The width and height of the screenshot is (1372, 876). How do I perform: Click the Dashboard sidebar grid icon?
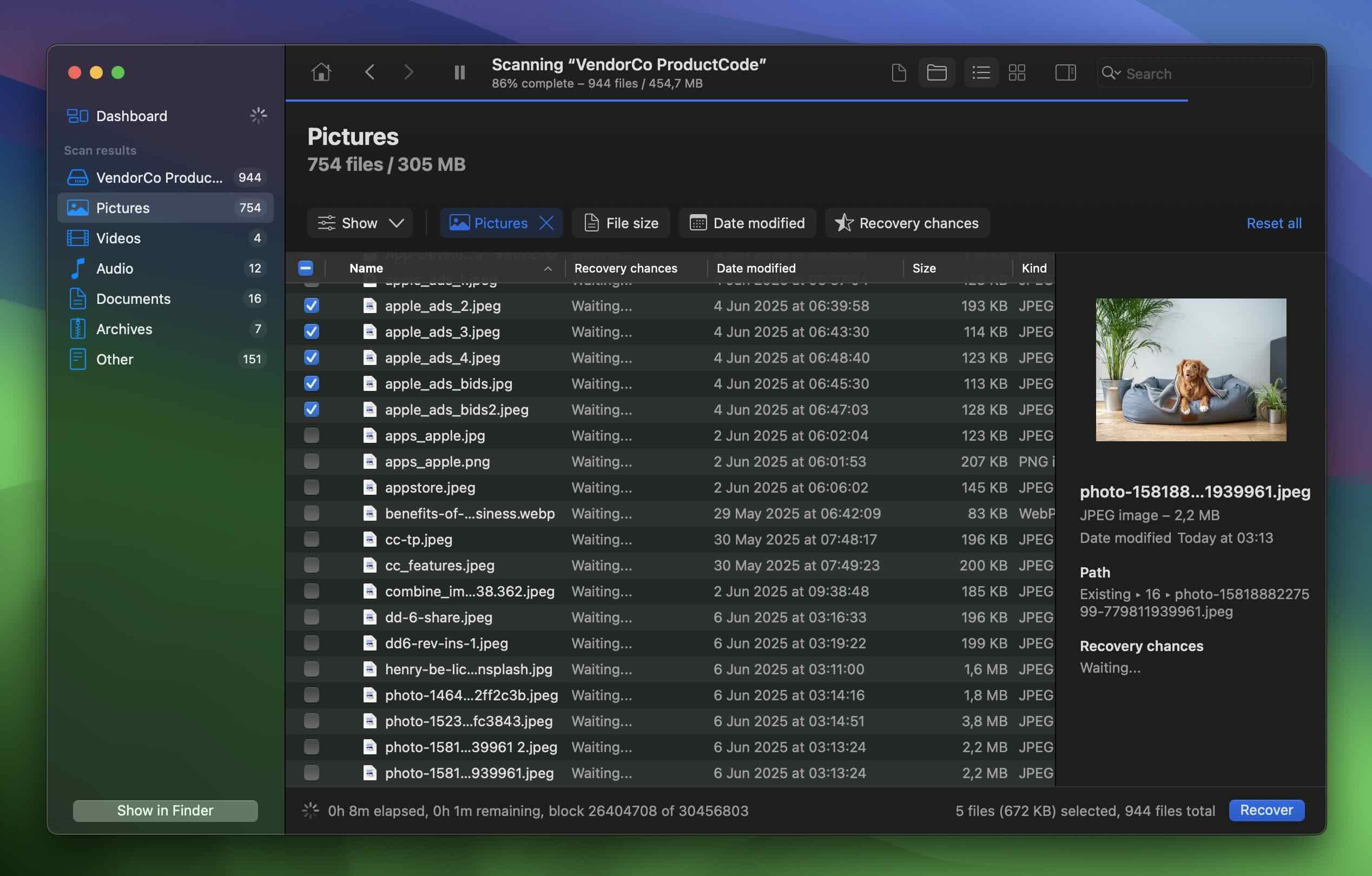coord(77,116)
